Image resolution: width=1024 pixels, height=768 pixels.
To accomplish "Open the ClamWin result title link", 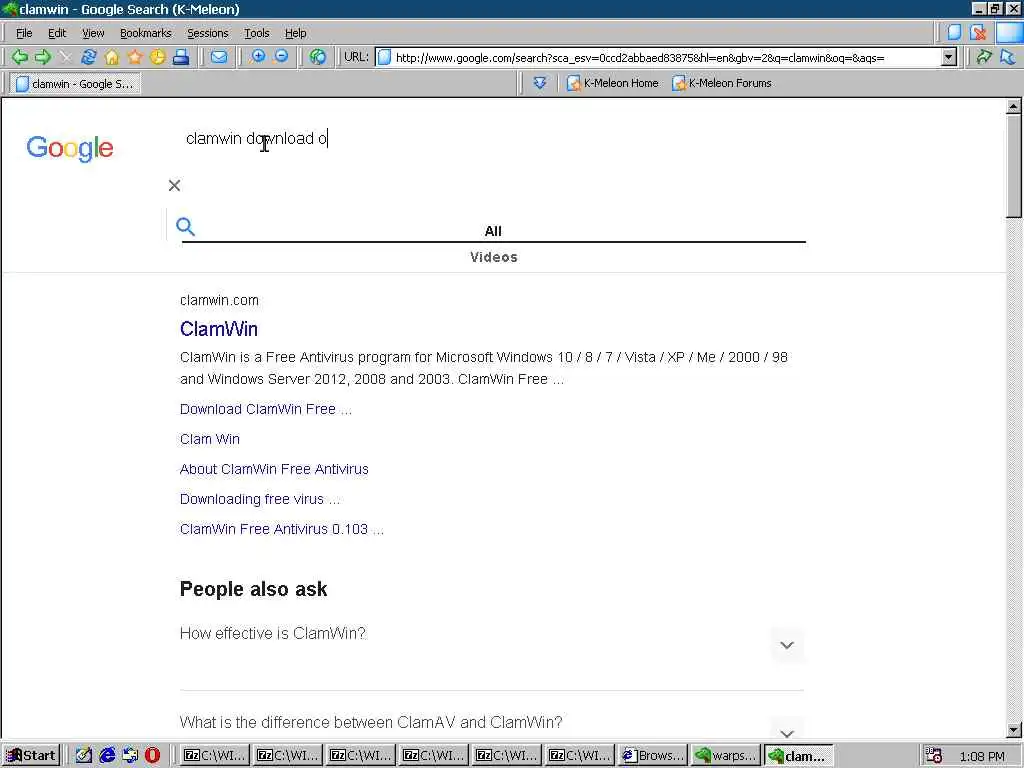I will pyautogui.click(x=219, y=329).
